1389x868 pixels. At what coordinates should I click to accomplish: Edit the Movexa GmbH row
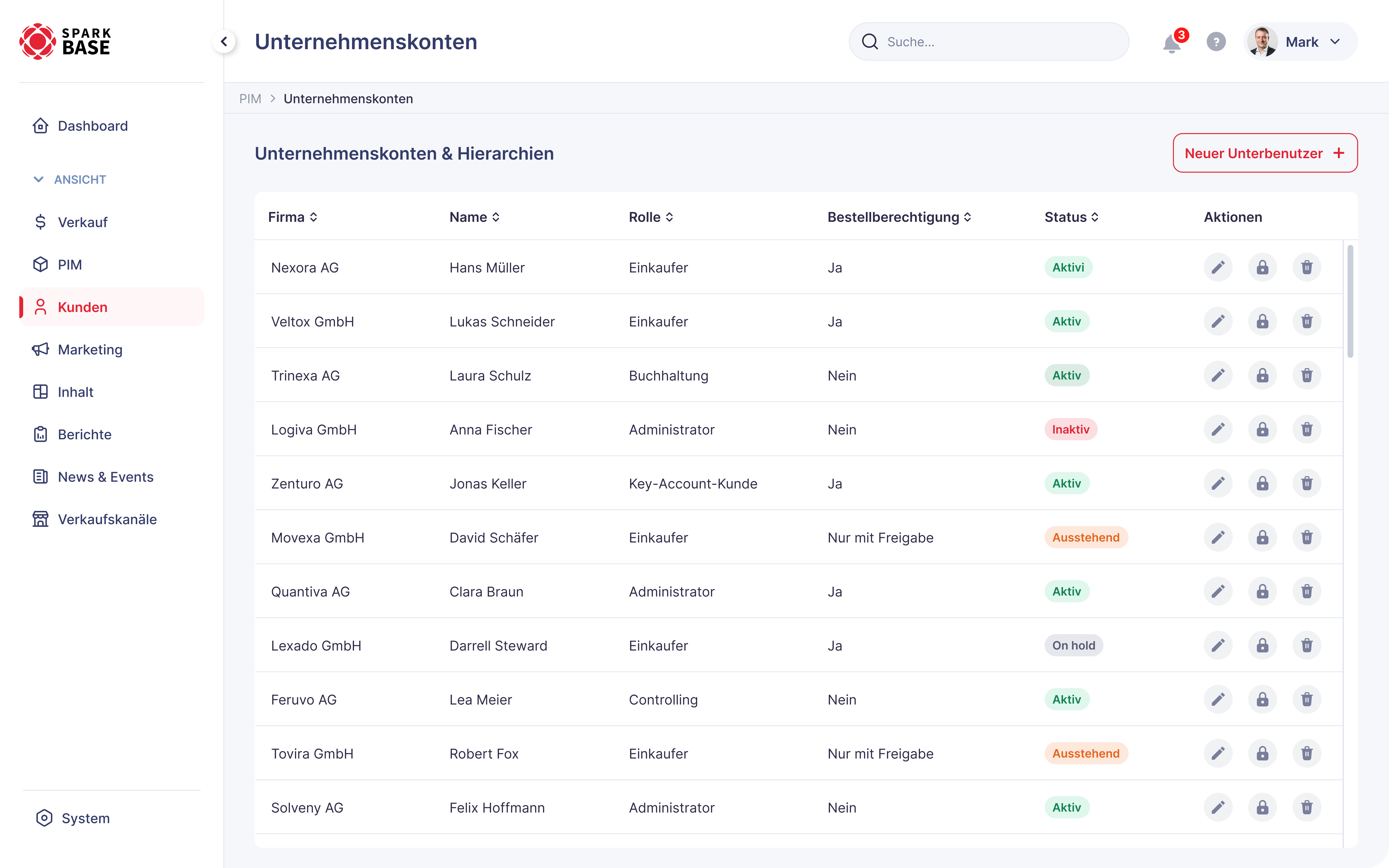tap(1218, 537)
